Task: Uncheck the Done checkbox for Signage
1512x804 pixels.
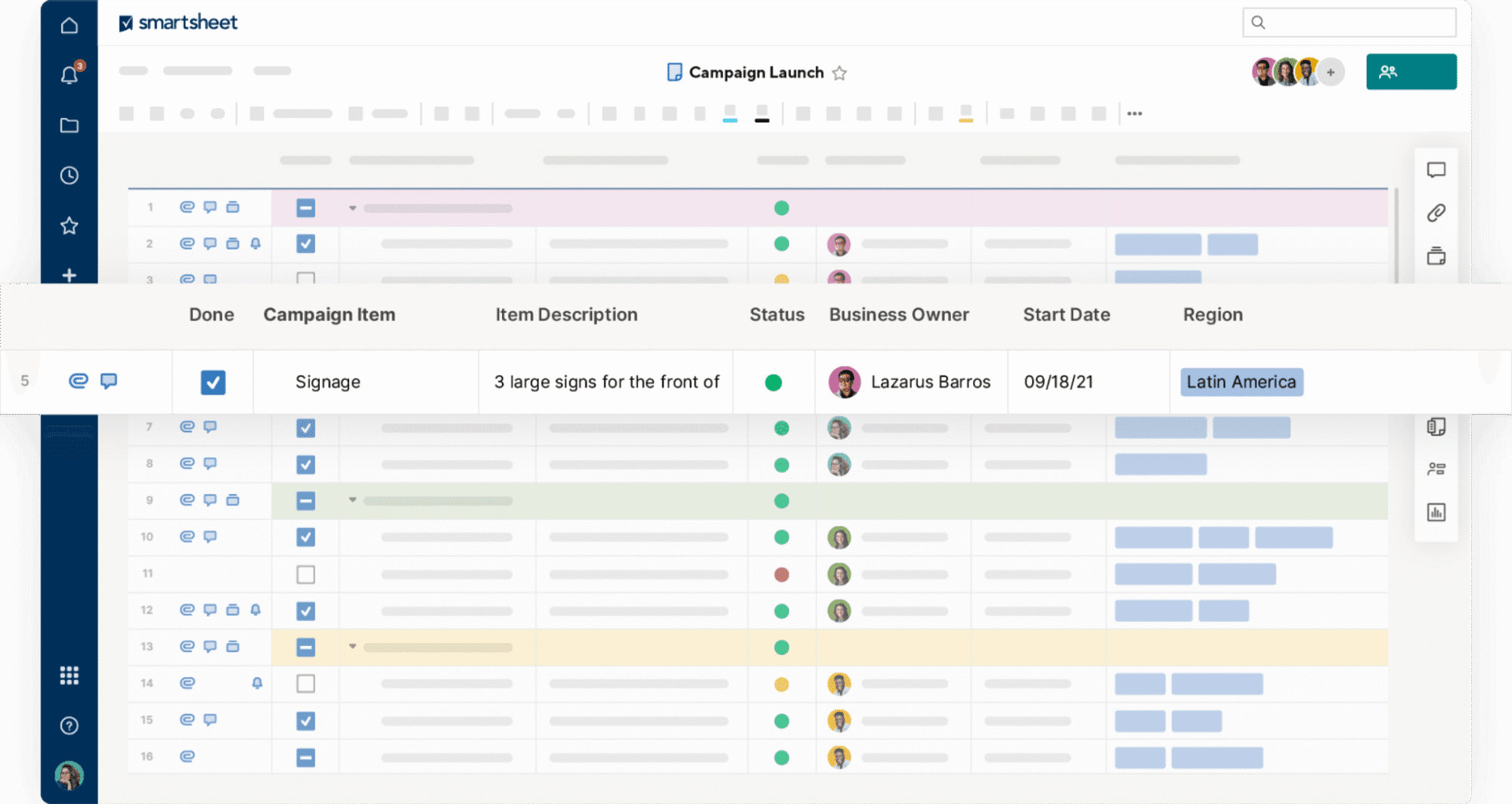Action: tap(213, 382)
